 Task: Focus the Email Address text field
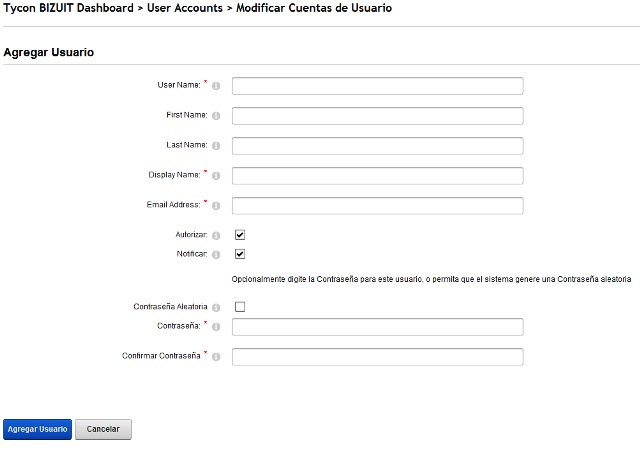(378, 206)
